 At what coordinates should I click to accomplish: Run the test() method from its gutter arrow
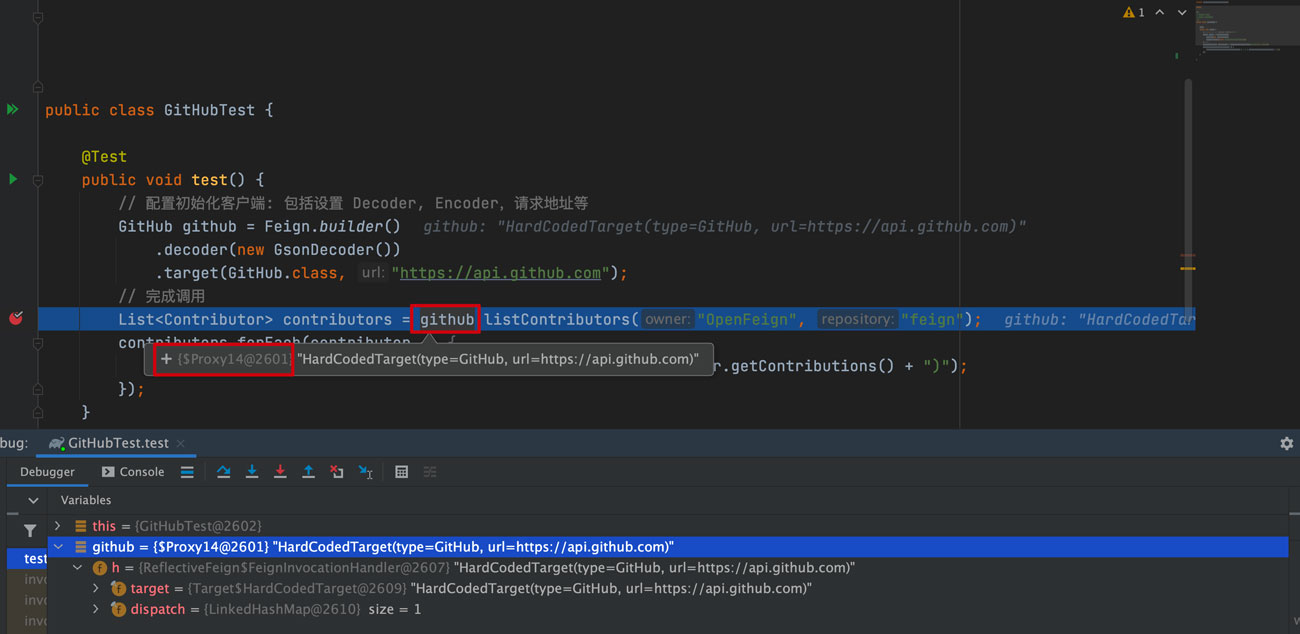click(x=13, y=179)
